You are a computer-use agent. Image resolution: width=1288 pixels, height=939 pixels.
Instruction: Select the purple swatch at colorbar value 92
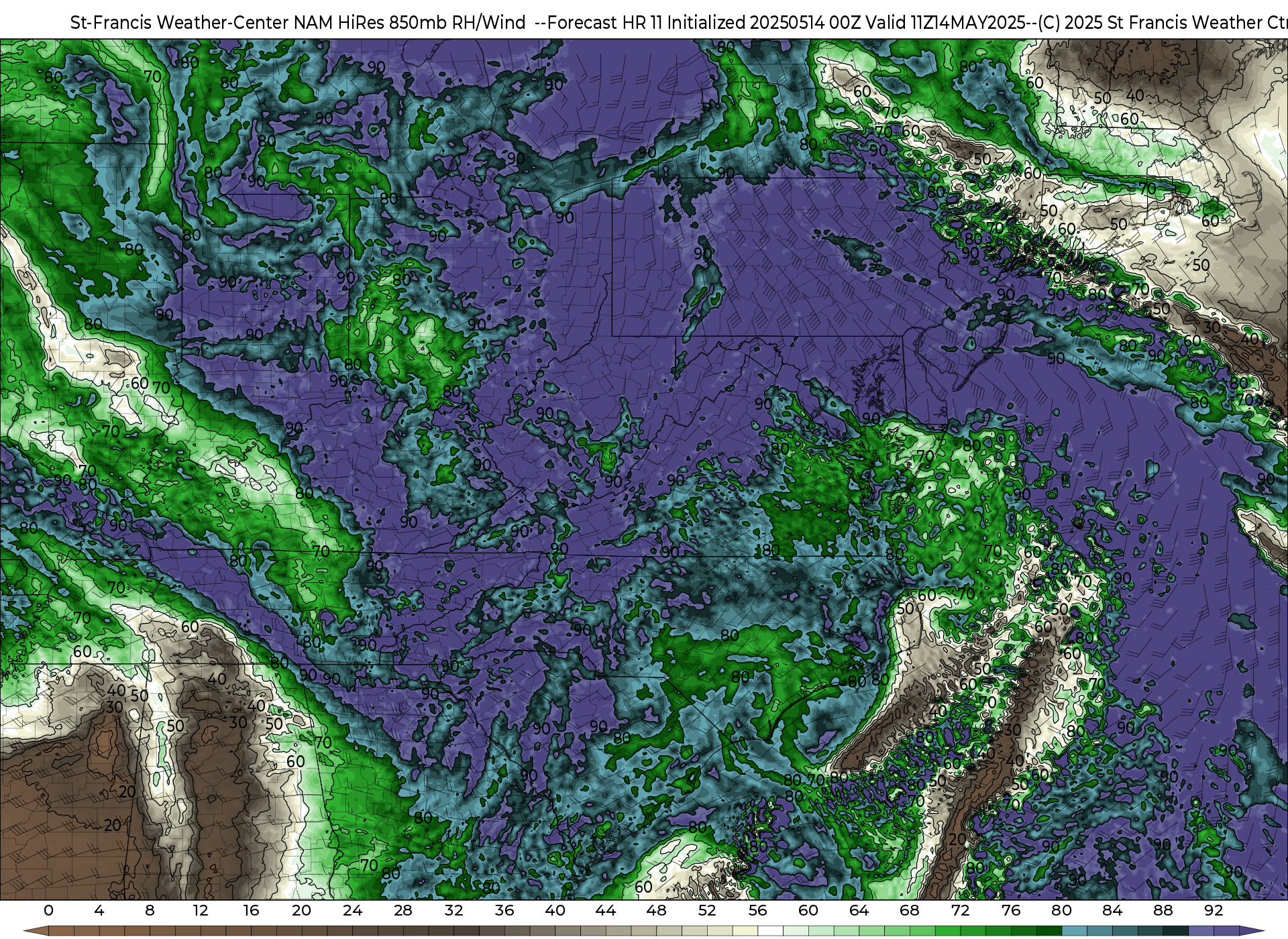pos(1226,931)
